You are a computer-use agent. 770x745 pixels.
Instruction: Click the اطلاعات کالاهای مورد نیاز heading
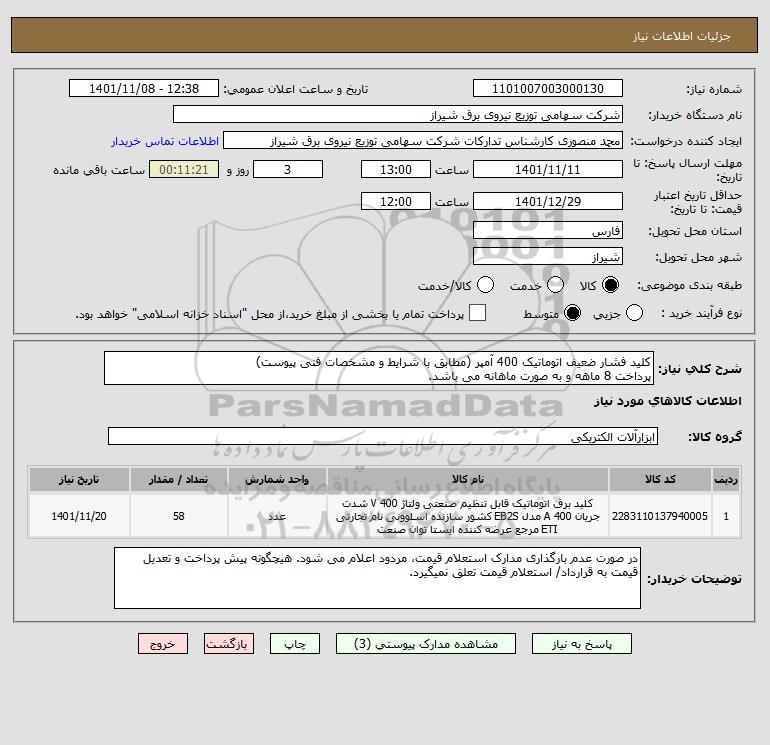pos(667,401)
